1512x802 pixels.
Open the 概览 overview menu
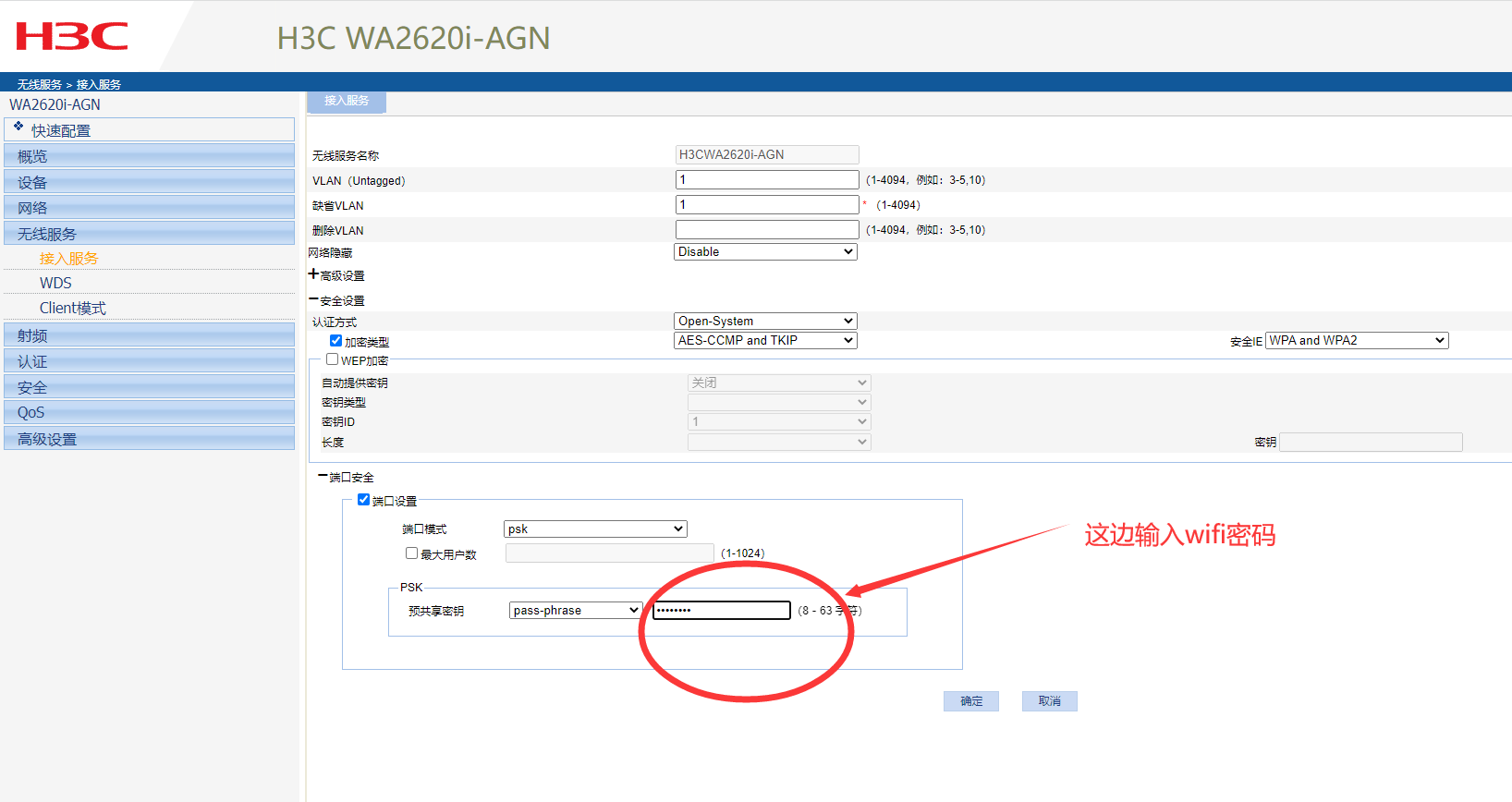click(150, 155)
